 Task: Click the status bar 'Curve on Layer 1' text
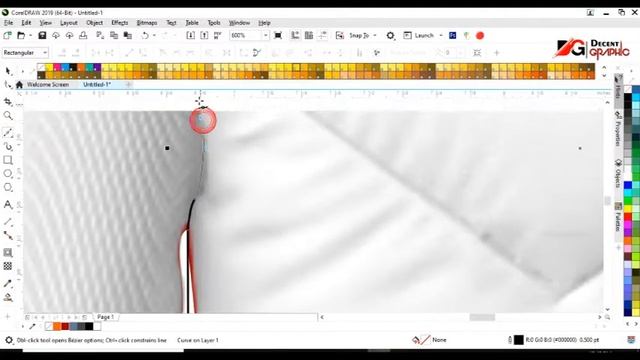198,340
